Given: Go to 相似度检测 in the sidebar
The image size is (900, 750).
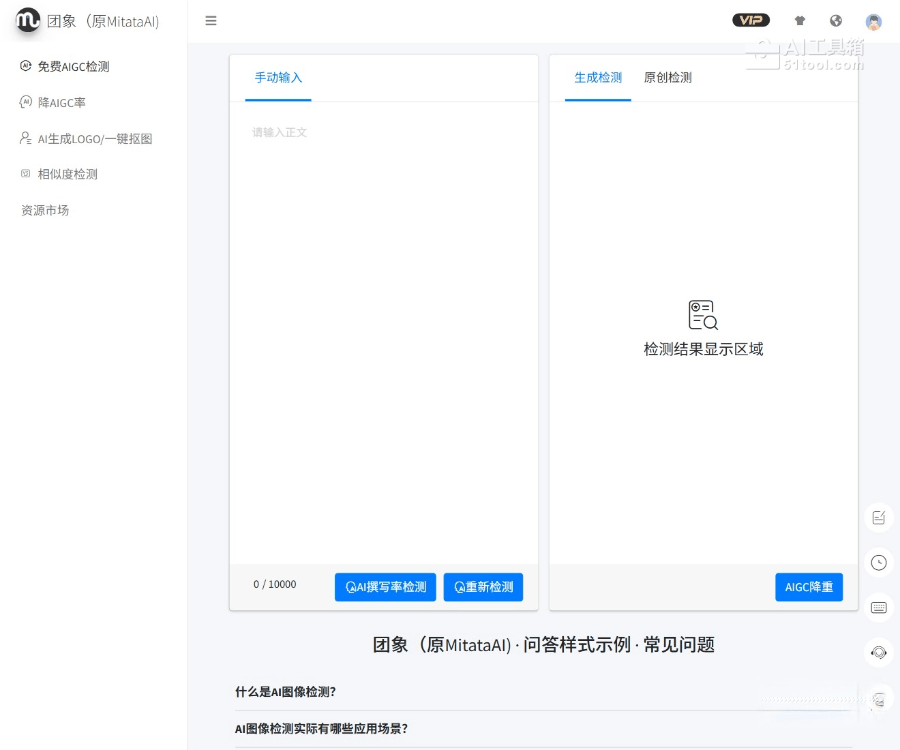Looking at the screenshot, I should pos(67,174).
